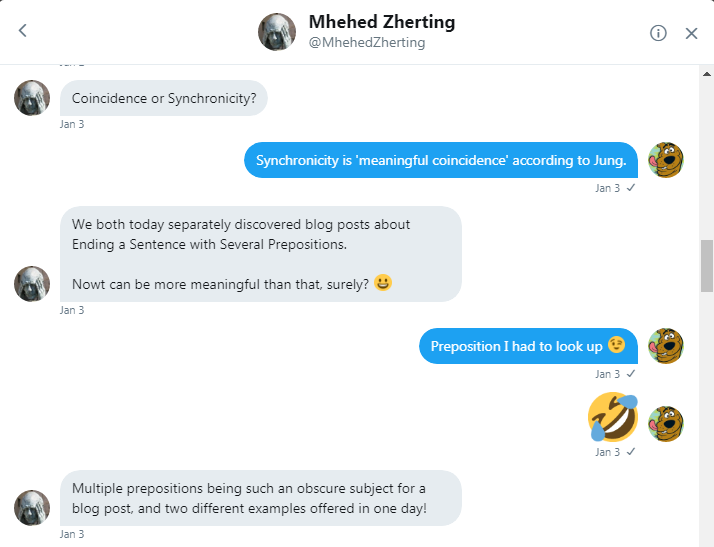Click avatar beside the blog posts message

pyautogui.click(x=32, y=284)
